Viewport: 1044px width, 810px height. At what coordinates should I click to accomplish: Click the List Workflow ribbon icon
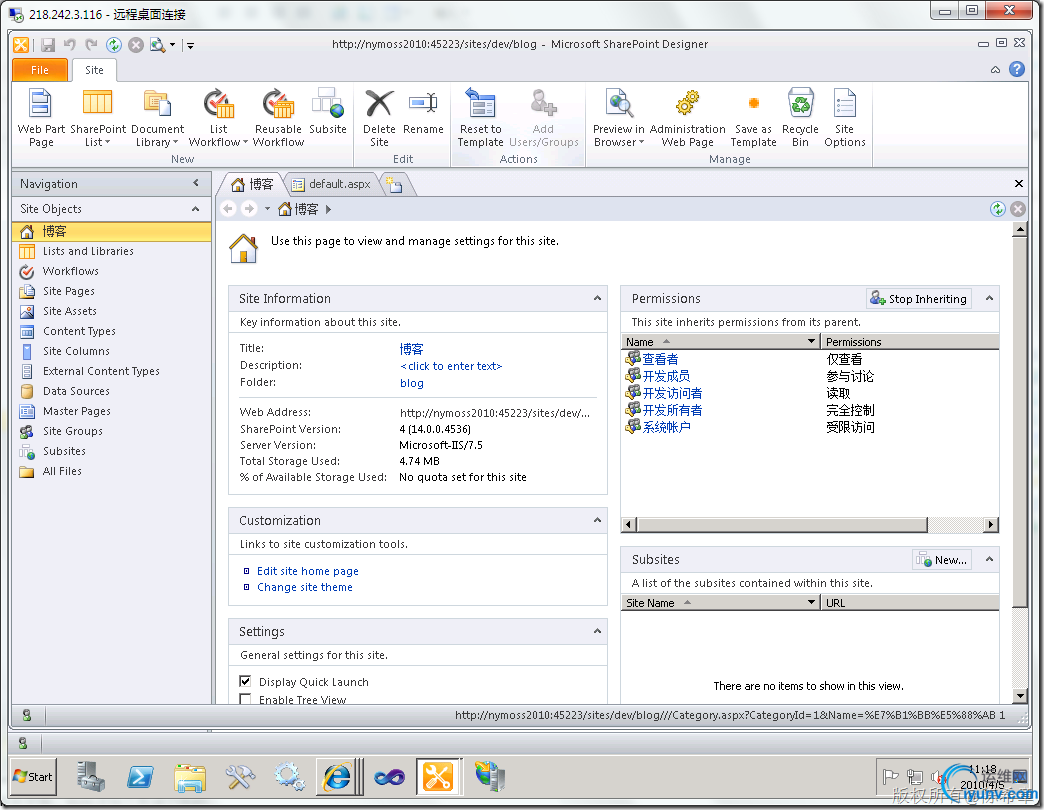coord(218,117)
